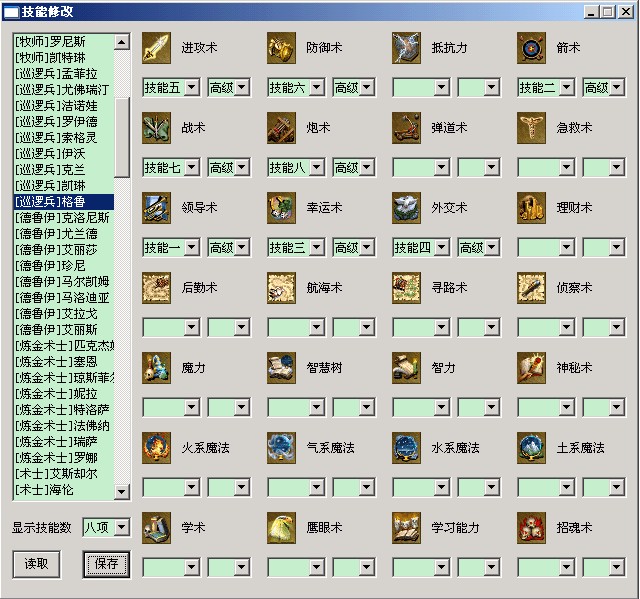This screenshot has height=599, width=640.
Task: Open the 箭术 skill slot dropdown 技能二
Action: coord(546,87)
